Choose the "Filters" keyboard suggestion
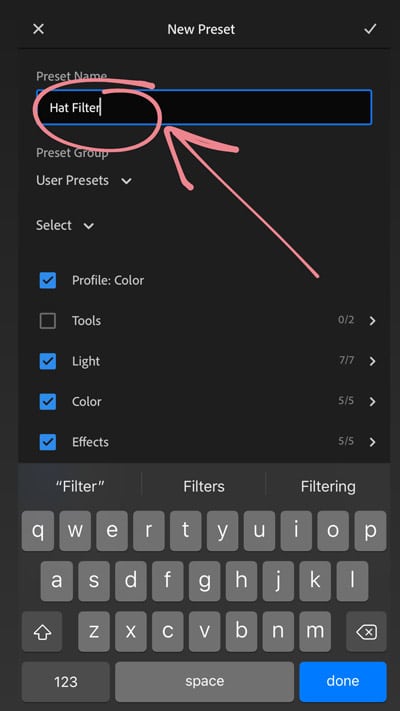 (x=204, y=487)
